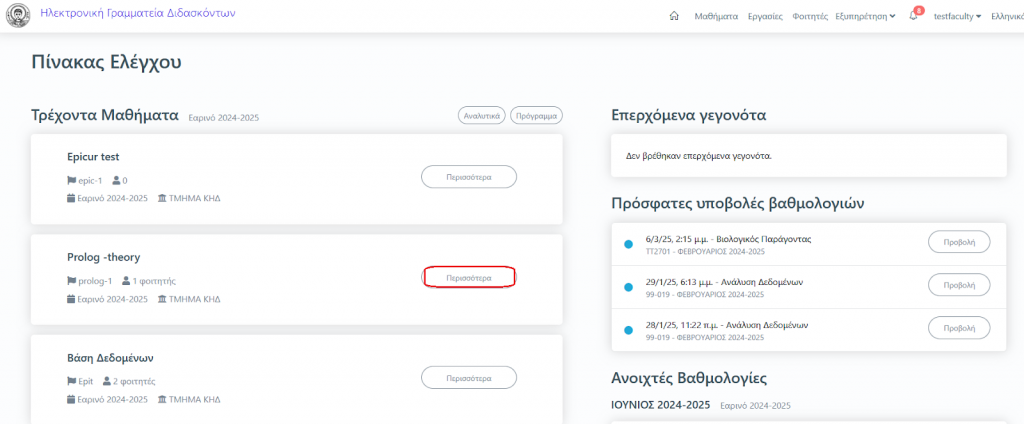This screenshot has width=1024, height=424.
Task: Click student icon next to 2 φοιτητές
Action: tap(107, 381)
